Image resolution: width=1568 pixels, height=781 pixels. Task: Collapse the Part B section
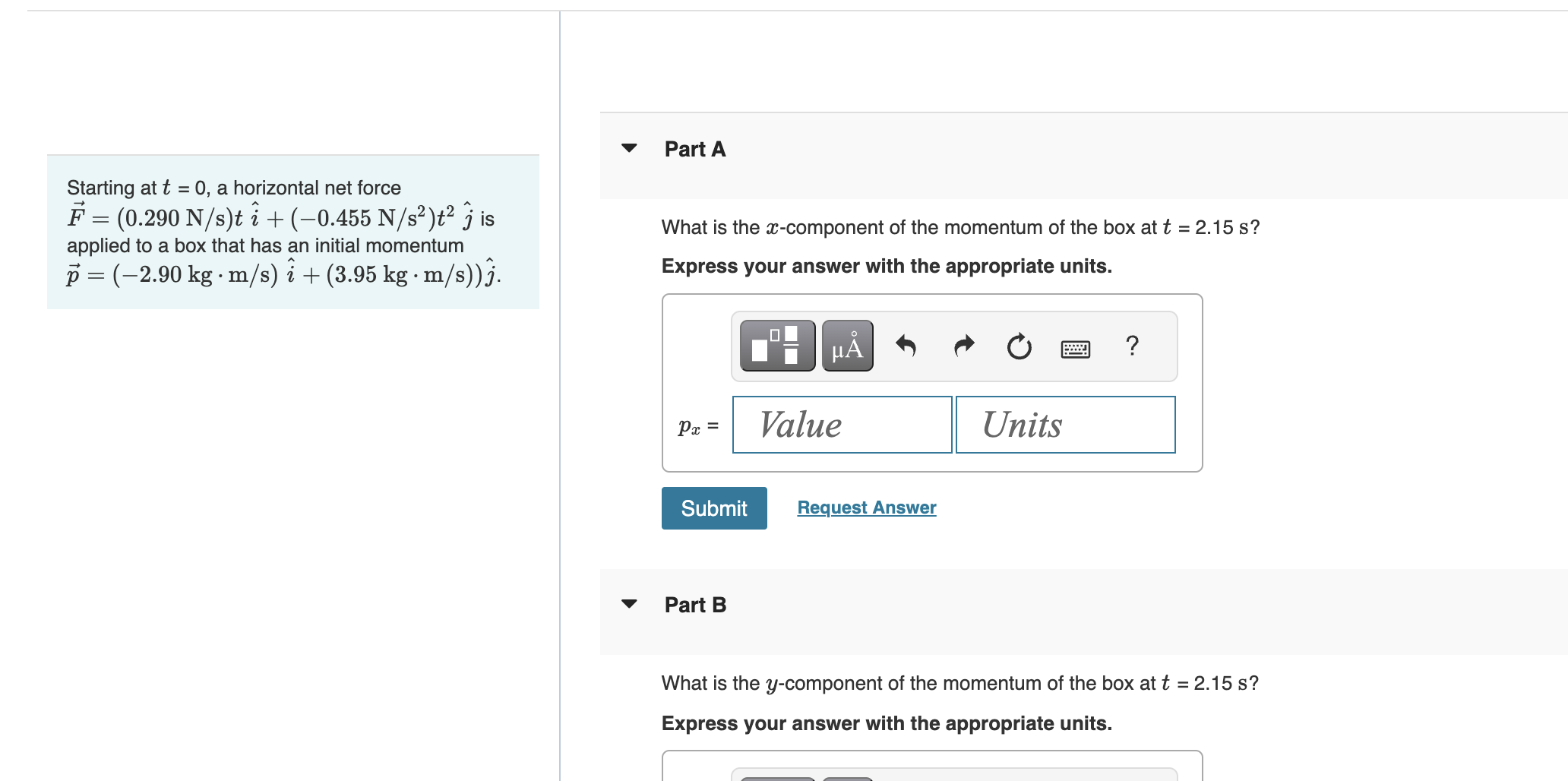629,604
